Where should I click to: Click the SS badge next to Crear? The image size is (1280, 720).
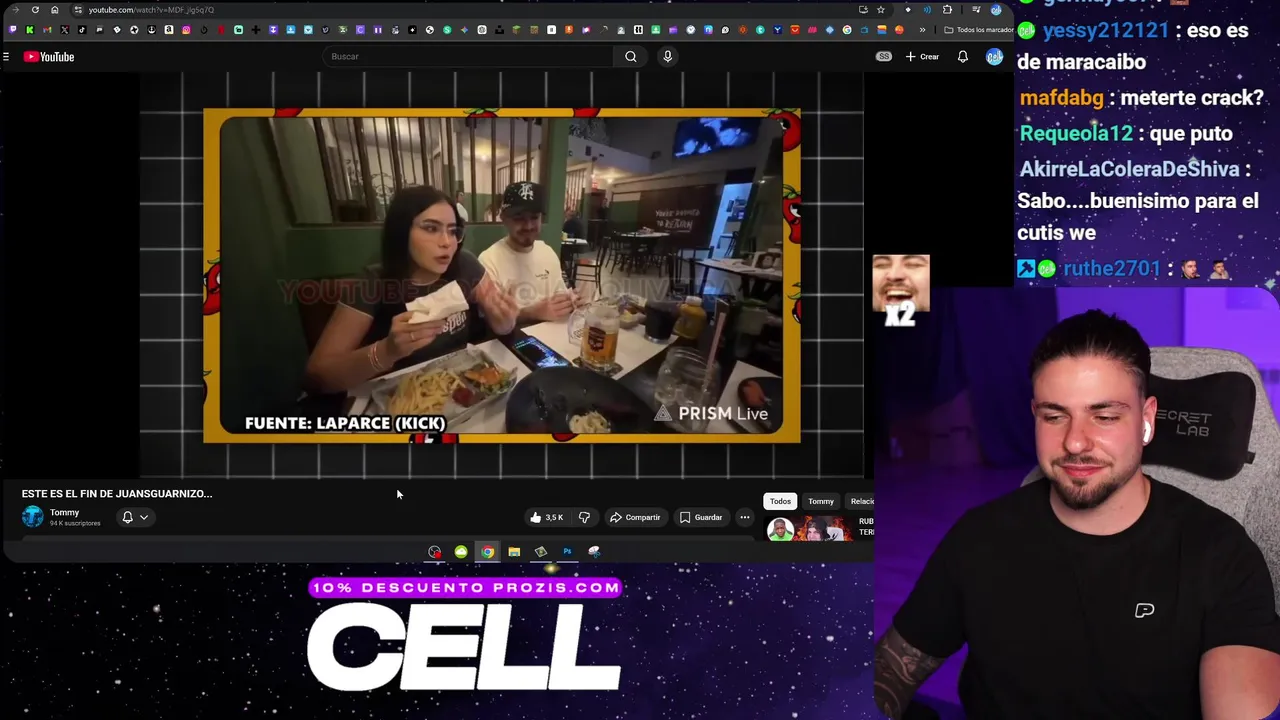pyautogui.click(x=884, y=56)
